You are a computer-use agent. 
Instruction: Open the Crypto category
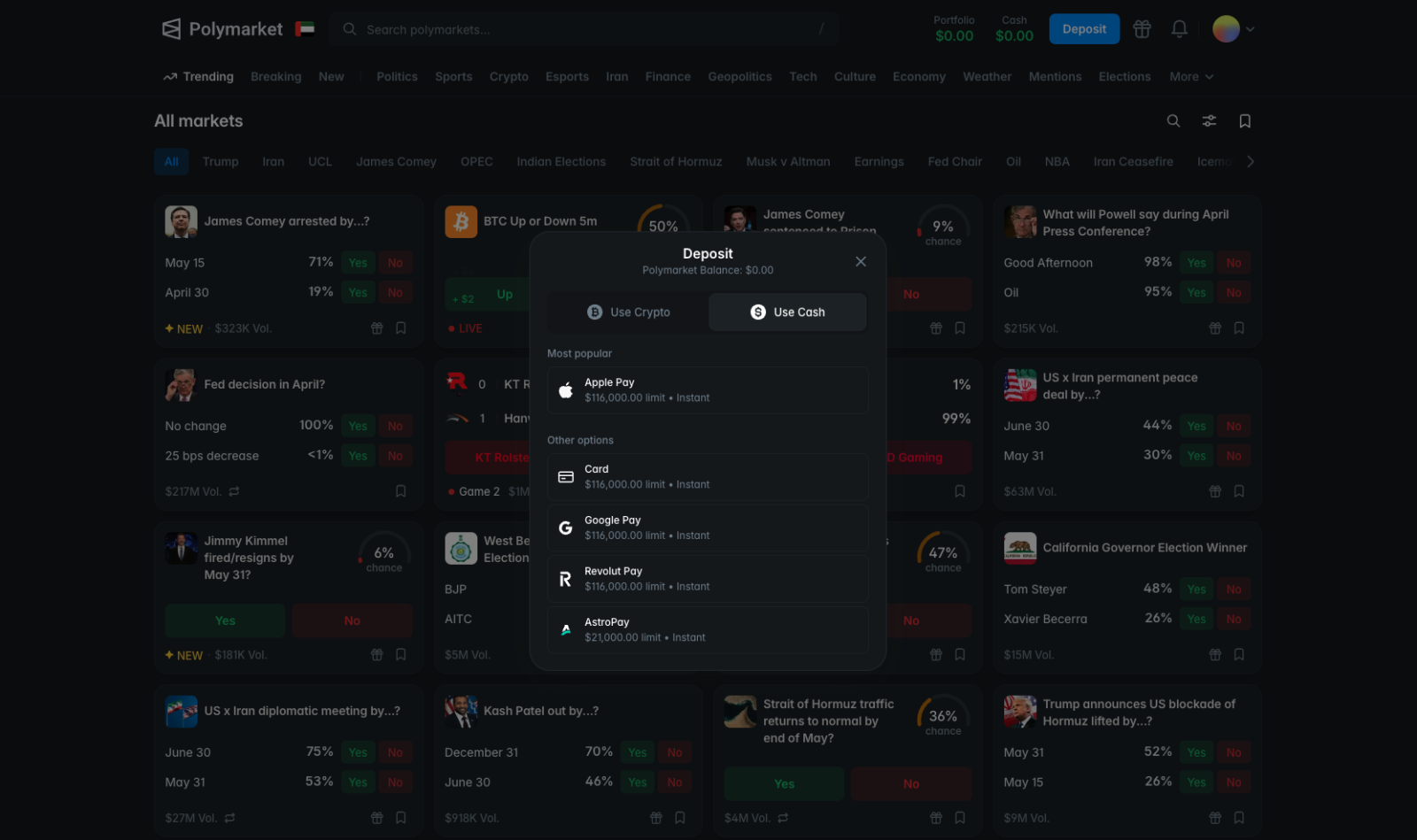tap(509, 77)
